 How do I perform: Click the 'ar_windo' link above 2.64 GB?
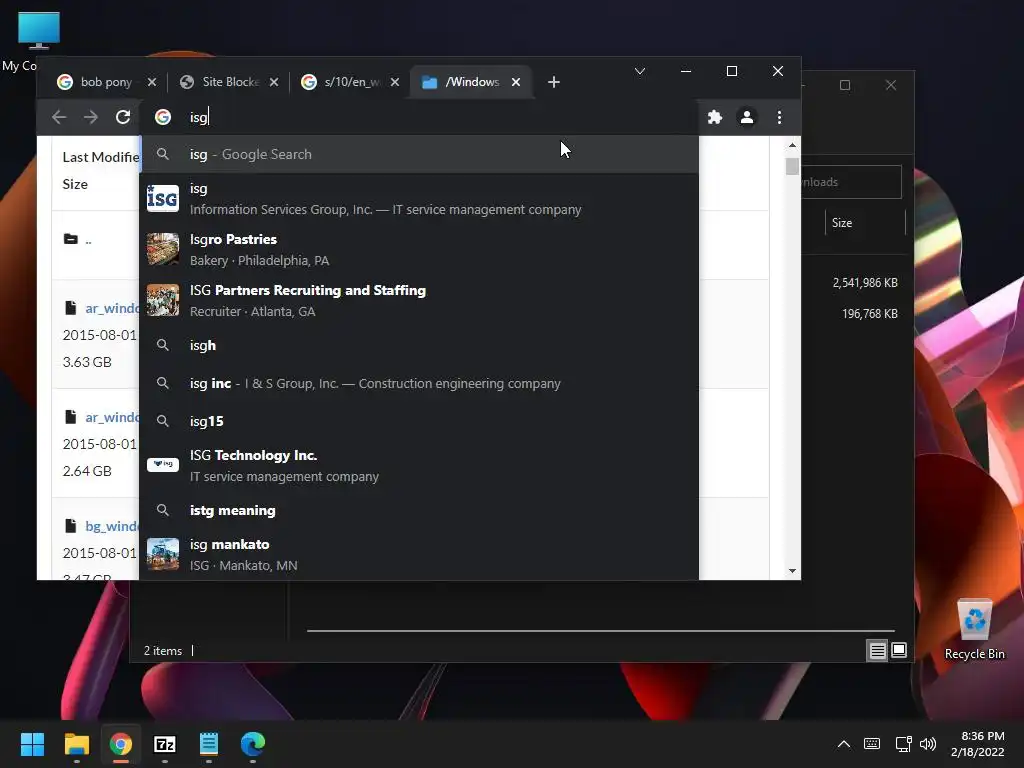(x=112, y=417)
